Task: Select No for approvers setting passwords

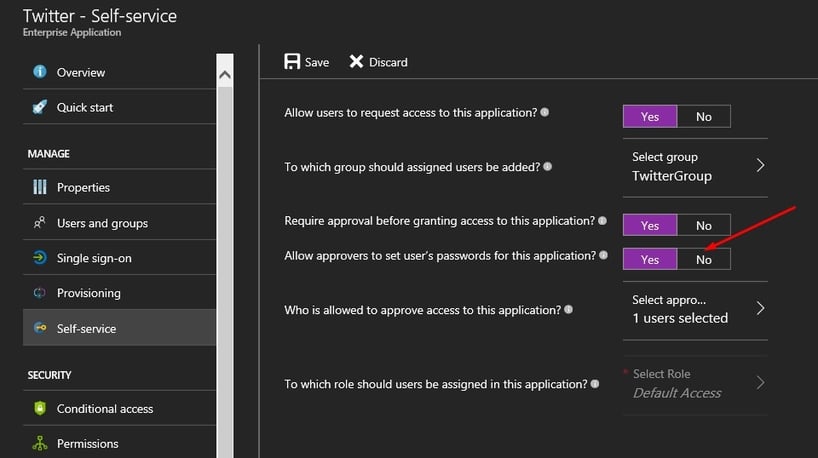Action: pos(703,259)
